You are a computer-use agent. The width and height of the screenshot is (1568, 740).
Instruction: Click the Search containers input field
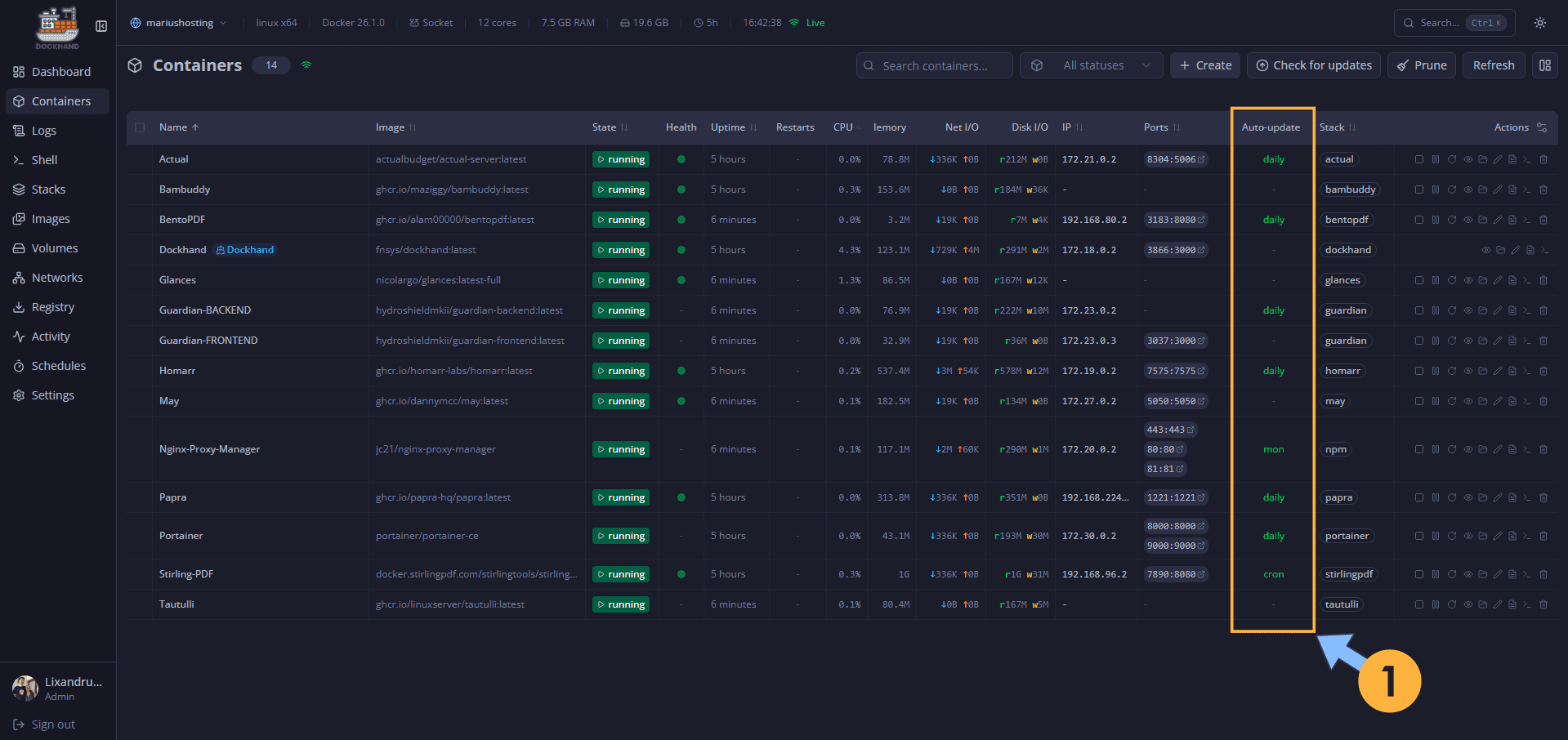[x=934, y=65]
